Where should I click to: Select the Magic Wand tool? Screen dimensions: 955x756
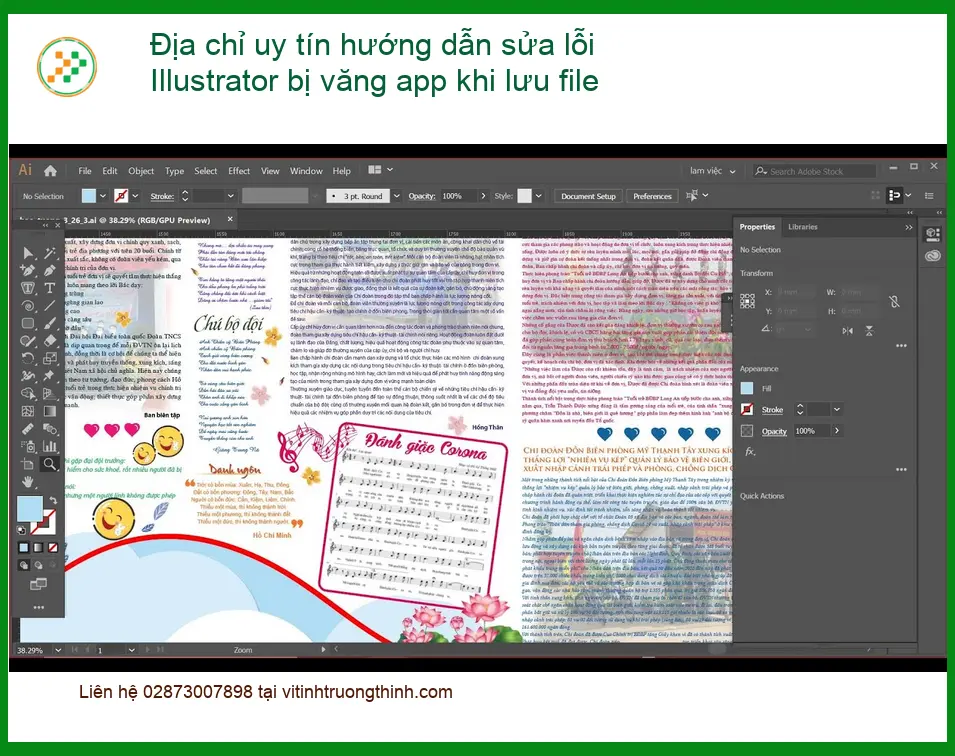tap(50, 253)
